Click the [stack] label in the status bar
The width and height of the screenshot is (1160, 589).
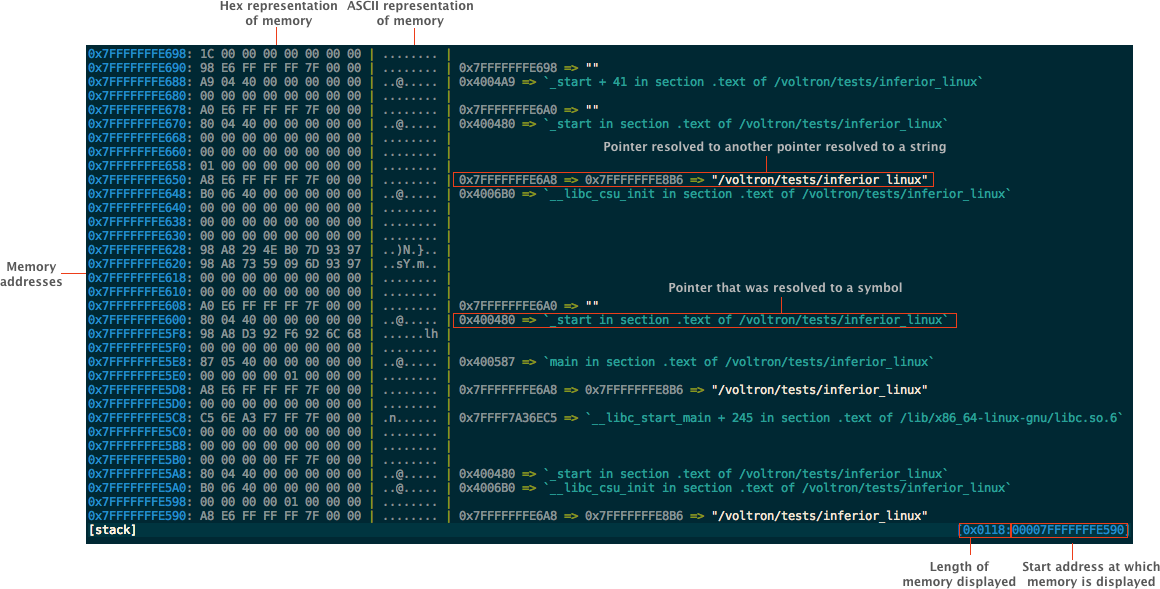[x=112, y=530]
